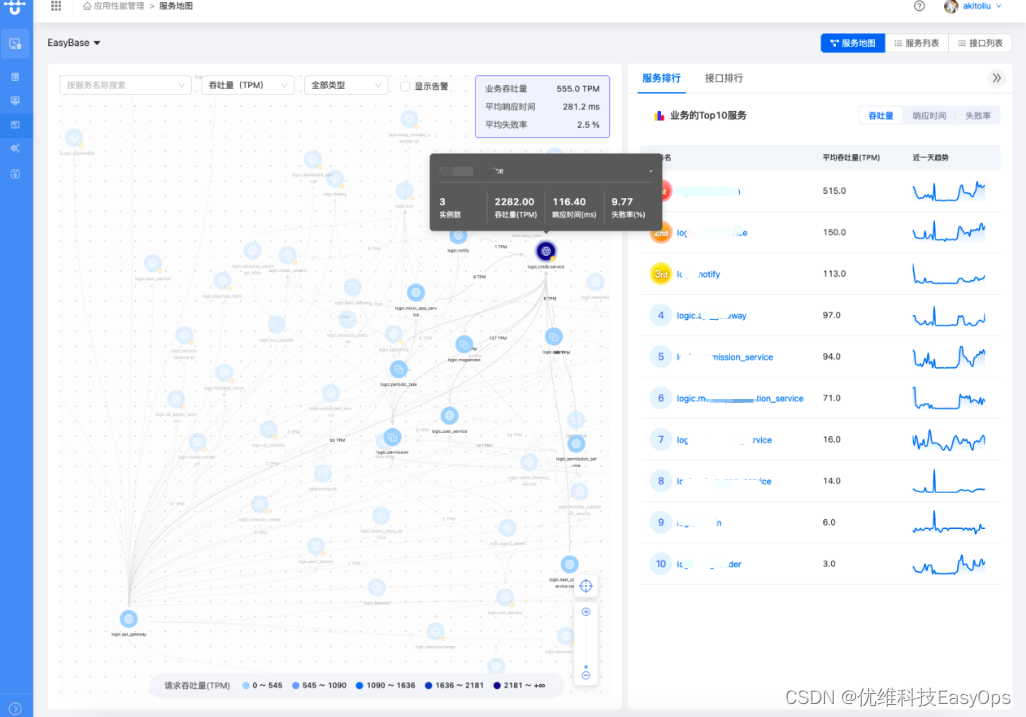The image size is (1026, 717).
Task: Select the logic.permission_service node
Action: [x=576, y=445]
